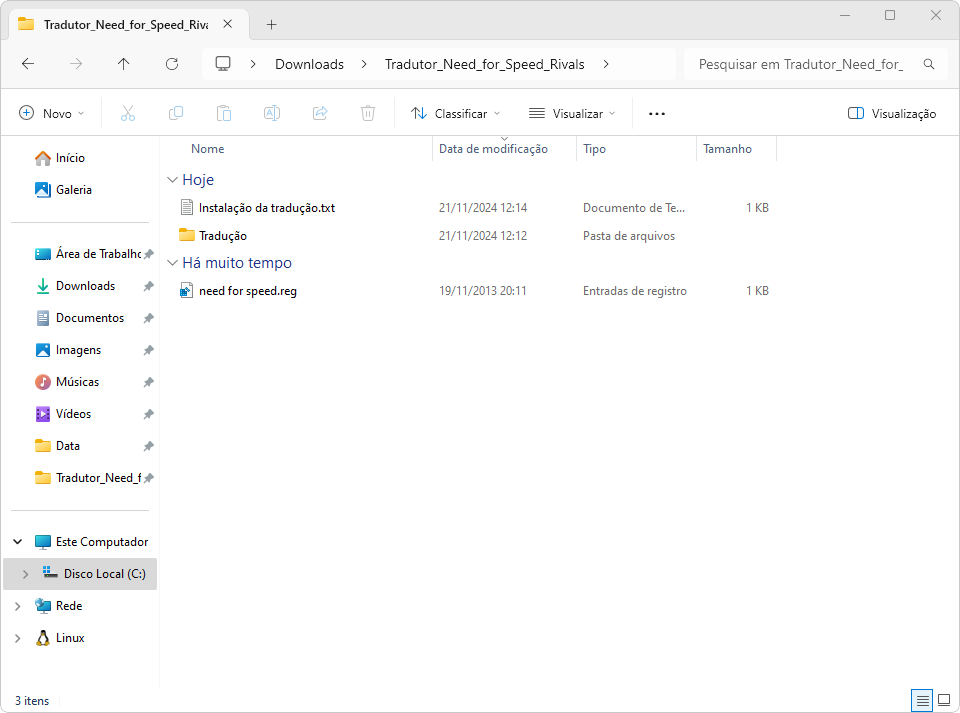Image resolution: width=960 pixels, height=713 pixels.
Task: Click chevron after computer icon in address bar
Action: pyautogui.click(x=253, y=64)
